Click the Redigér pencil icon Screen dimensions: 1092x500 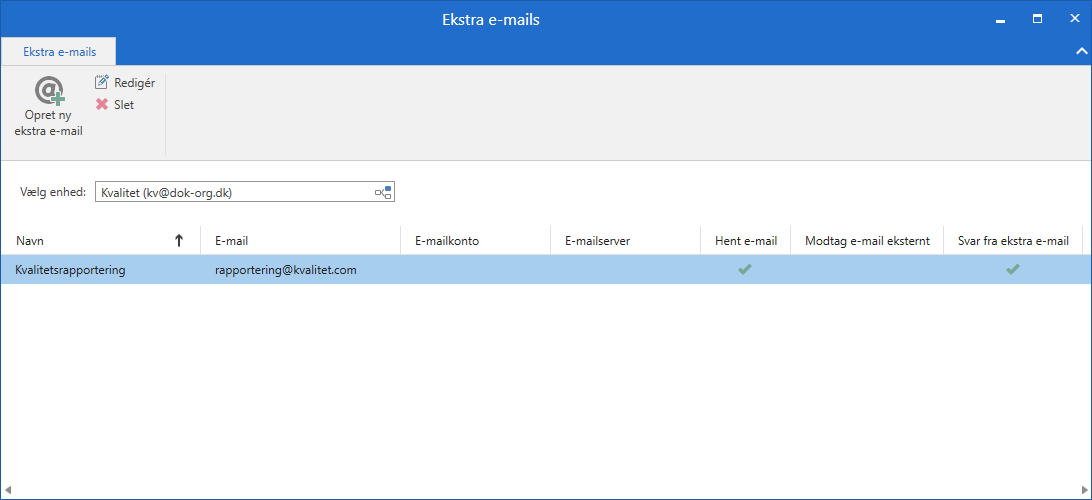pyautogui.click(x=102, y=83)
